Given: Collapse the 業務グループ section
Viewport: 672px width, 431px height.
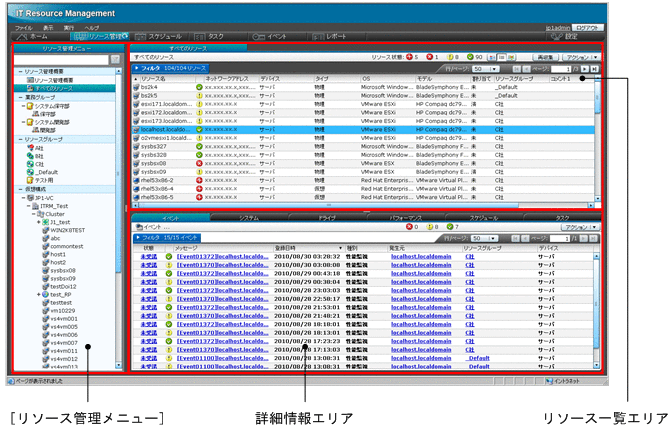Looking at the screenshot, I should tap(20, 97).
